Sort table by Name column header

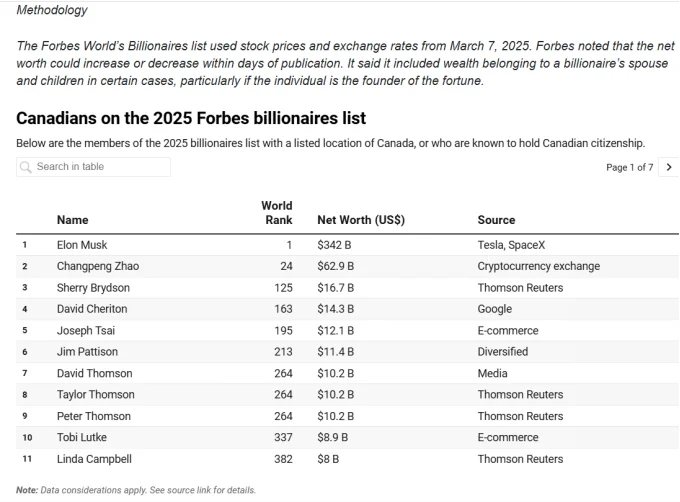[73, 220]
